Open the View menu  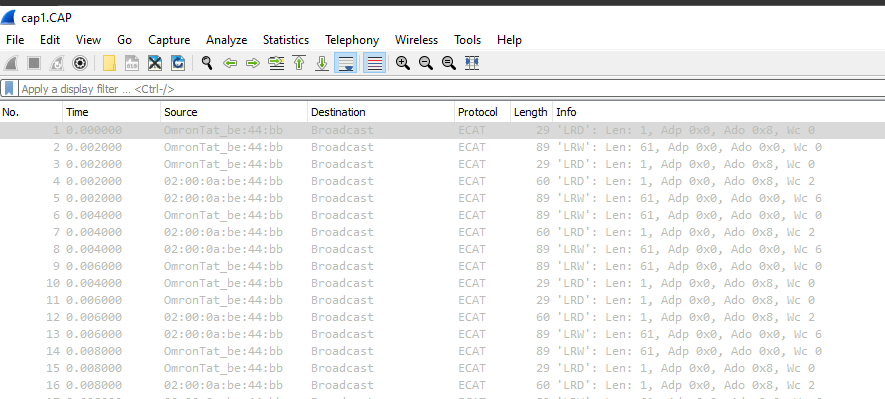click(x=89, y=40)
